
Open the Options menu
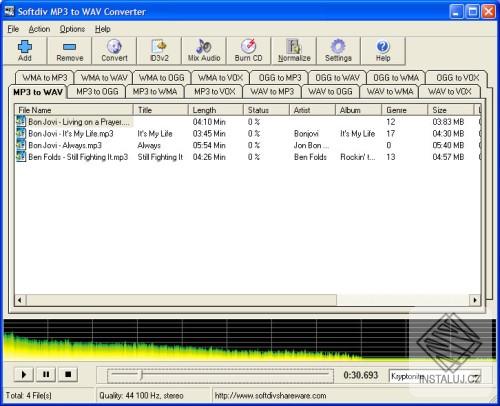[x=72, y=29]
